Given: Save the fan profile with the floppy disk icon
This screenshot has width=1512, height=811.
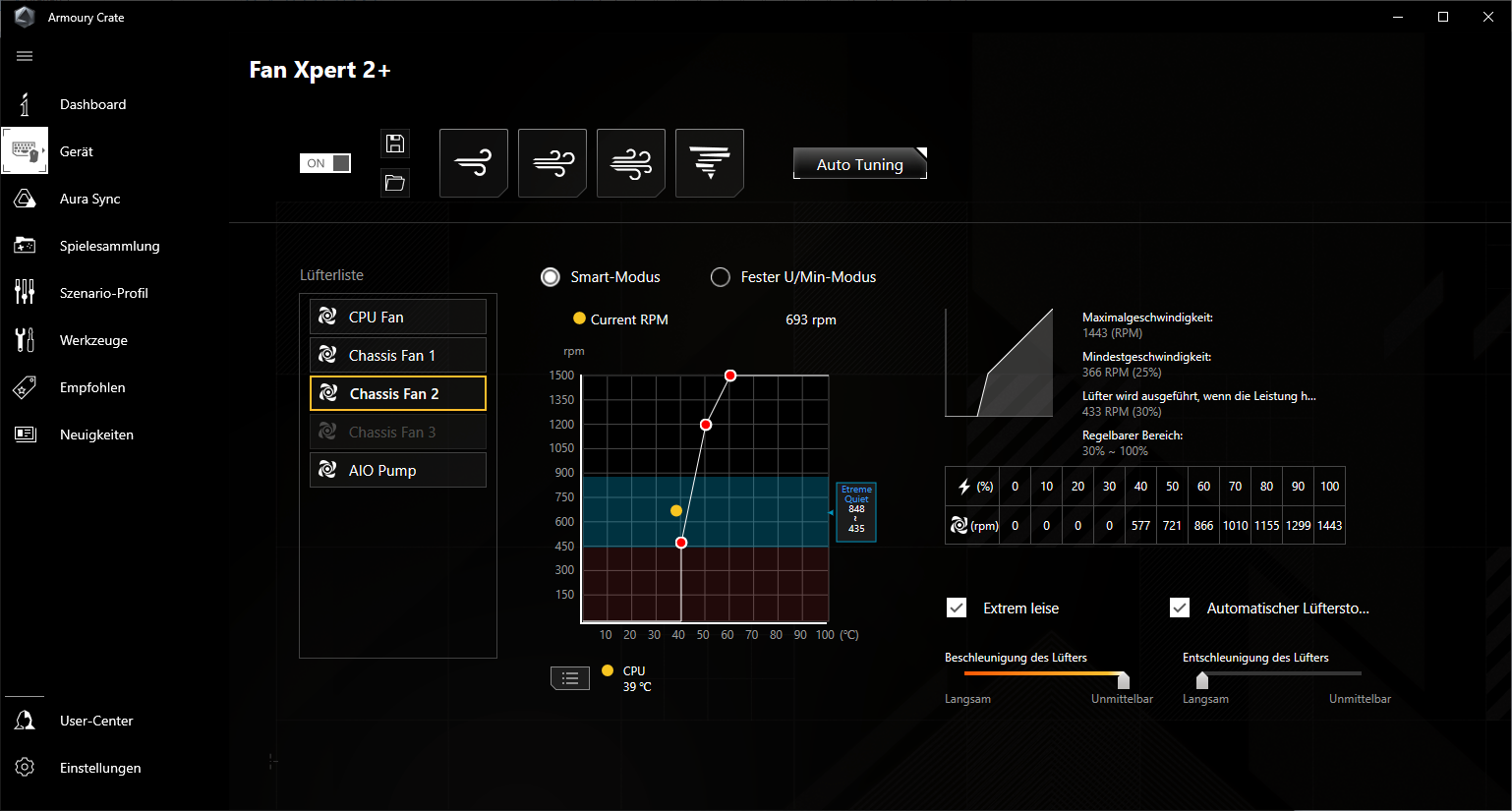Looking at the screenshot, I should pyautogui.click(x=395, y=144).
